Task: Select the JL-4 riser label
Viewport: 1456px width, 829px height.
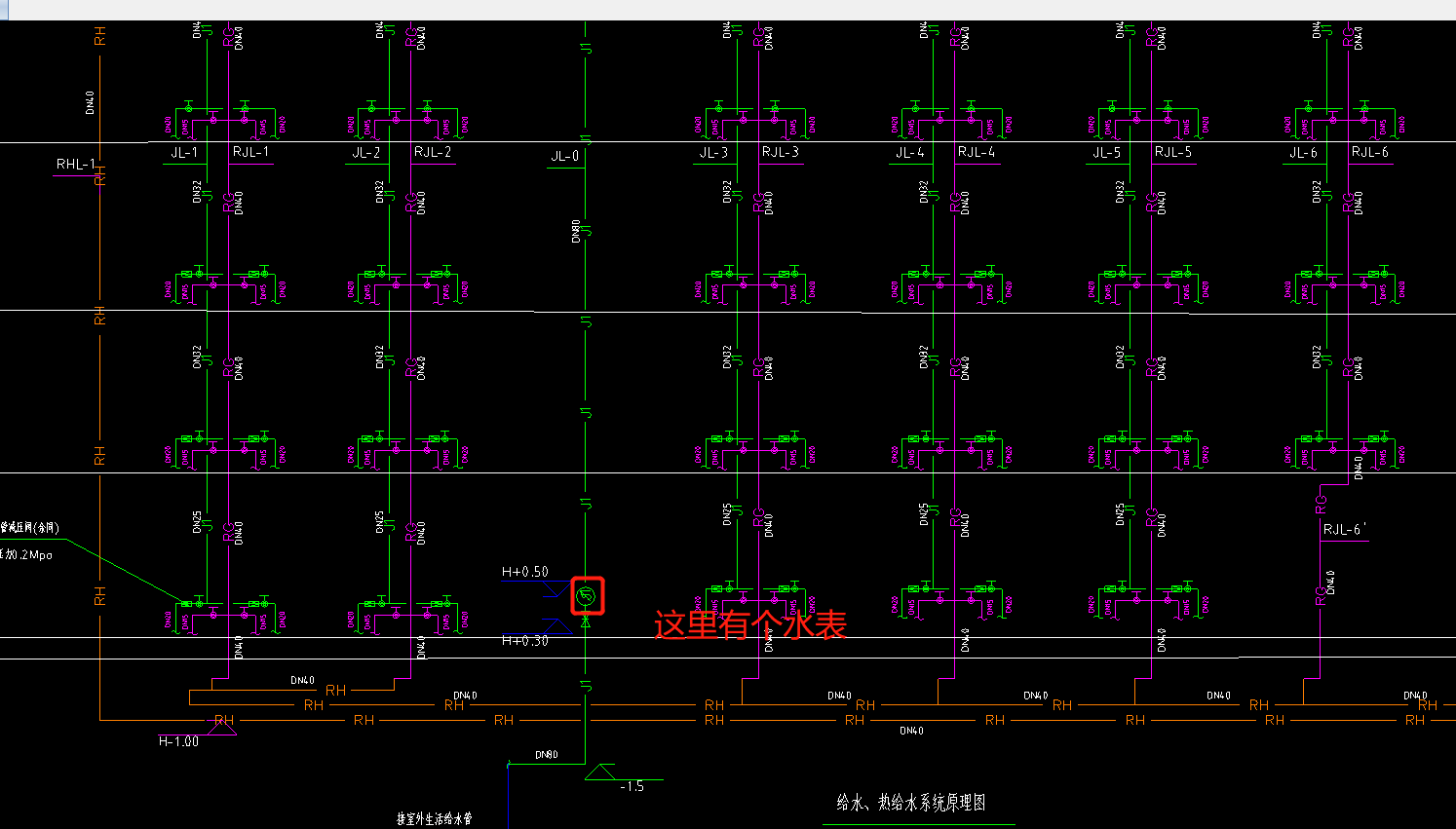Action: [x=910, y=152]
